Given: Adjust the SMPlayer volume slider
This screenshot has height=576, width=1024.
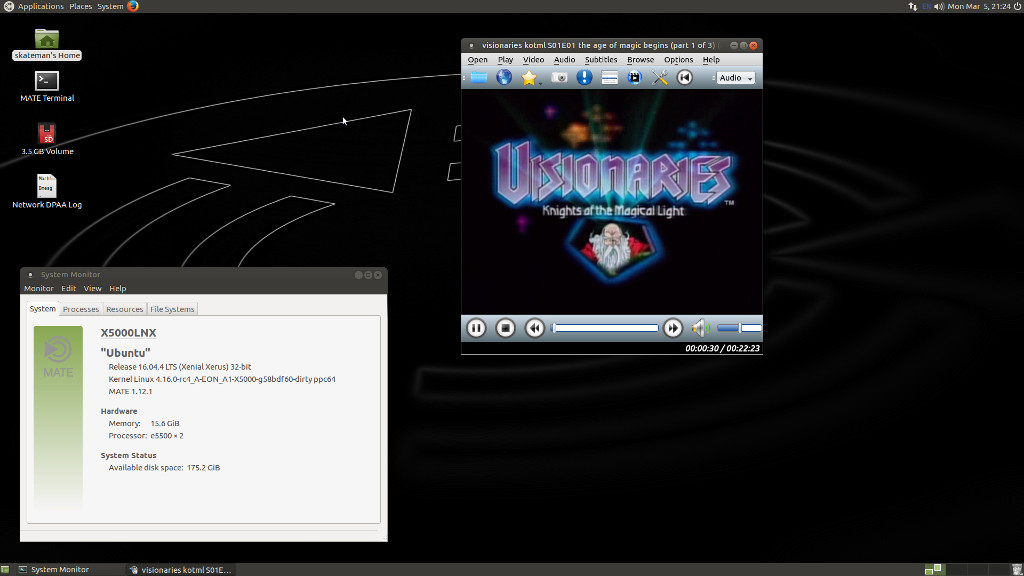Looking at the screenshot, I should click(739, 328).
